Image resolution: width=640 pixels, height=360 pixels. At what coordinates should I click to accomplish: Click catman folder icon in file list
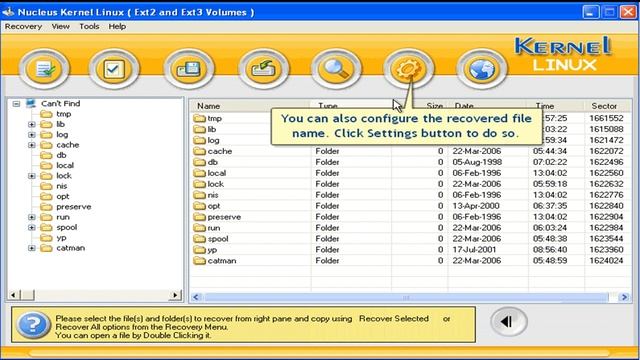pos(199,260)
